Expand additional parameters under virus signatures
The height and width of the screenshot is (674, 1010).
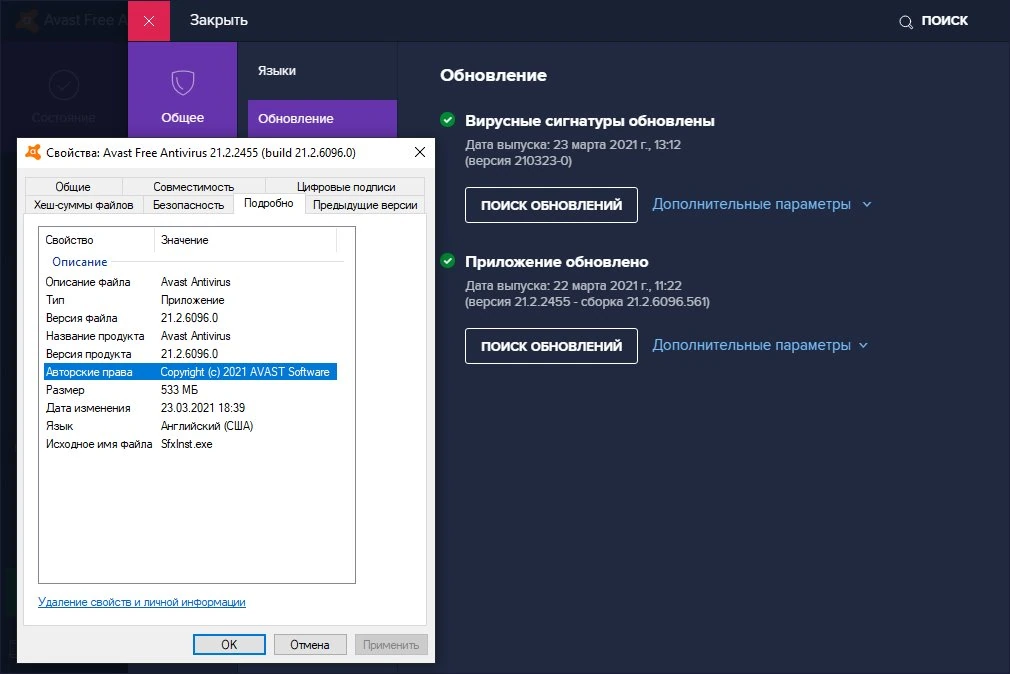click(x=761, y=204)
